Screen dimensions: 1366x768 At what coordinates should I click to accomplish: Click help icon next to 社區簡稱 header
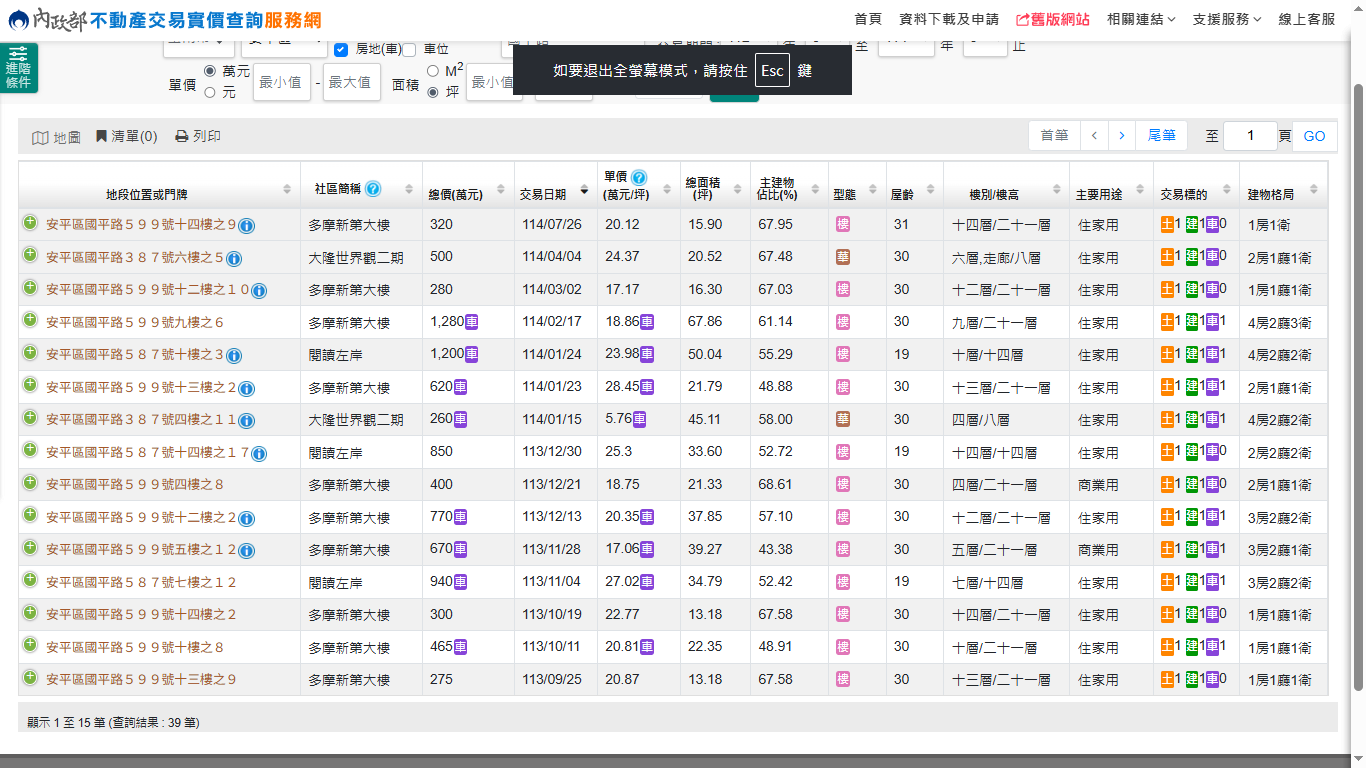click(373, 188)
